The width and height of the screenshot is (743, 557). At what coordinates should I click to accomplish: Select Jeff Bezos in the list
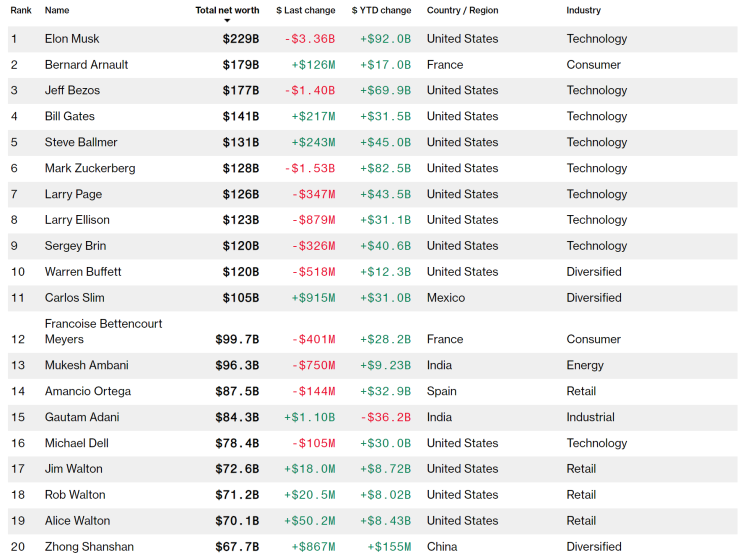72,91
